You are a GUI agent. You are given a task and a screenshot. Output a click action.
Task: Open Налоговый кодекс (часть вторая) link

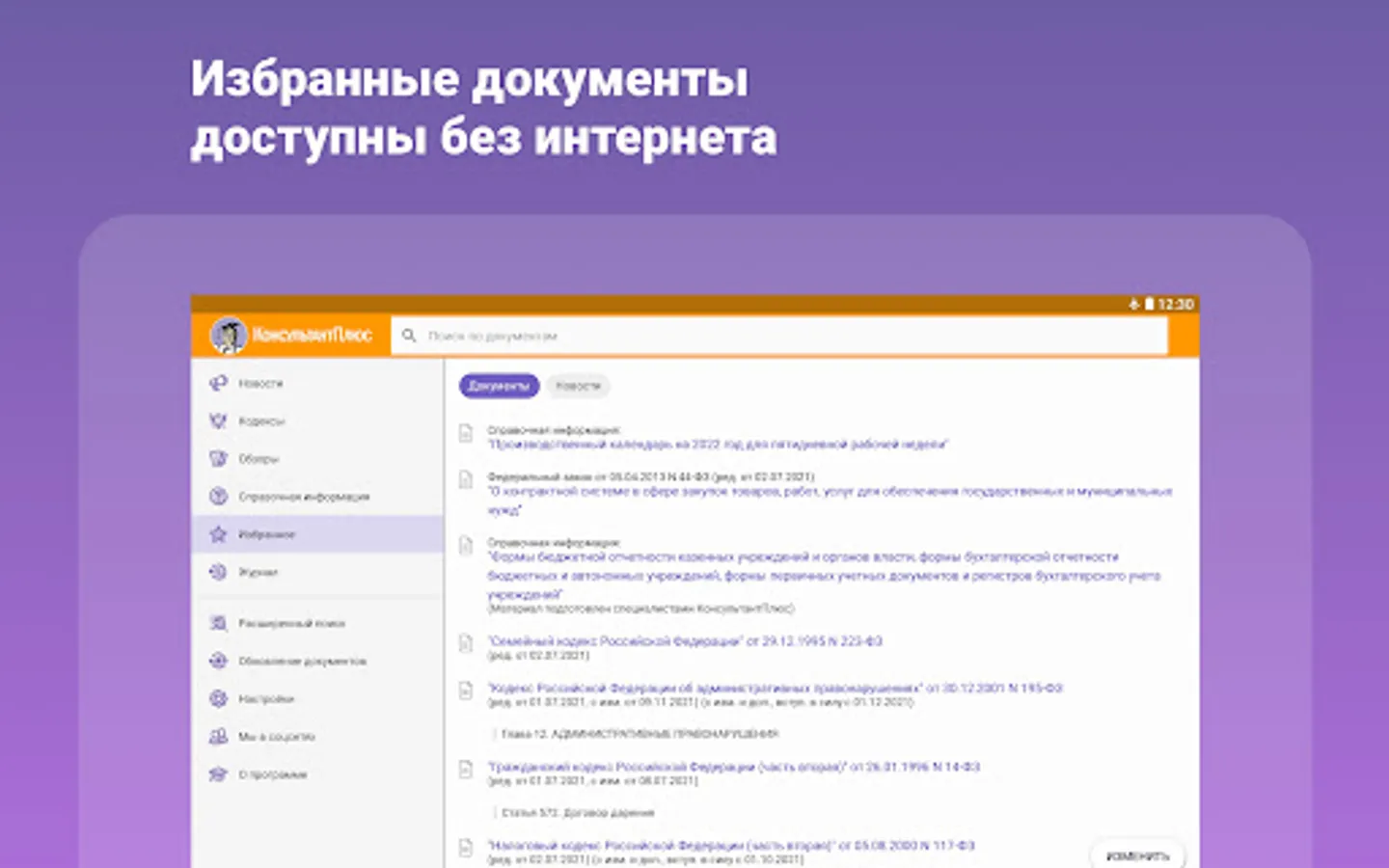[x=731, y=846]
